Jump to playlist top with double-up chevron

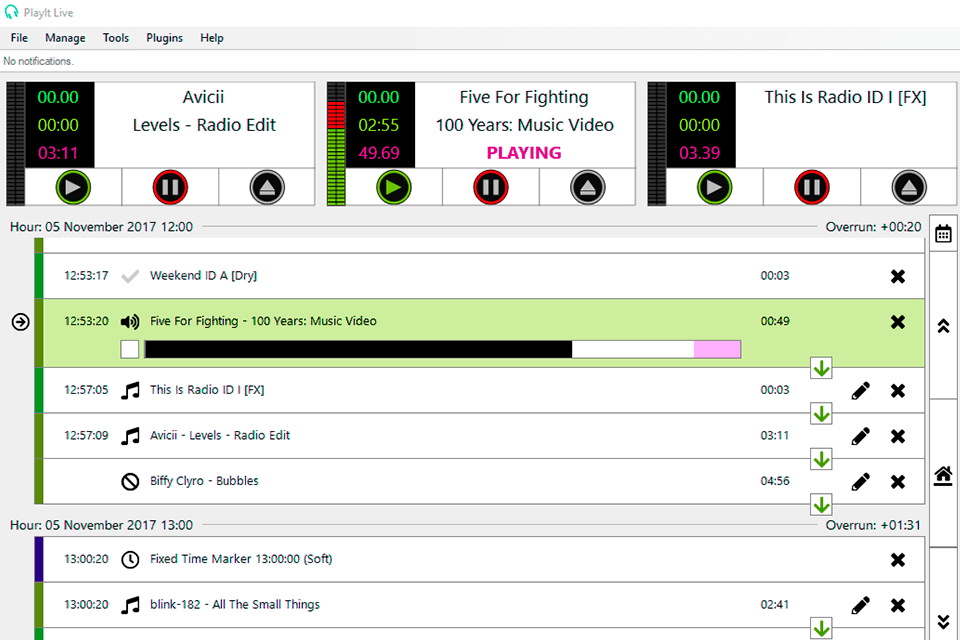point(943,326)
